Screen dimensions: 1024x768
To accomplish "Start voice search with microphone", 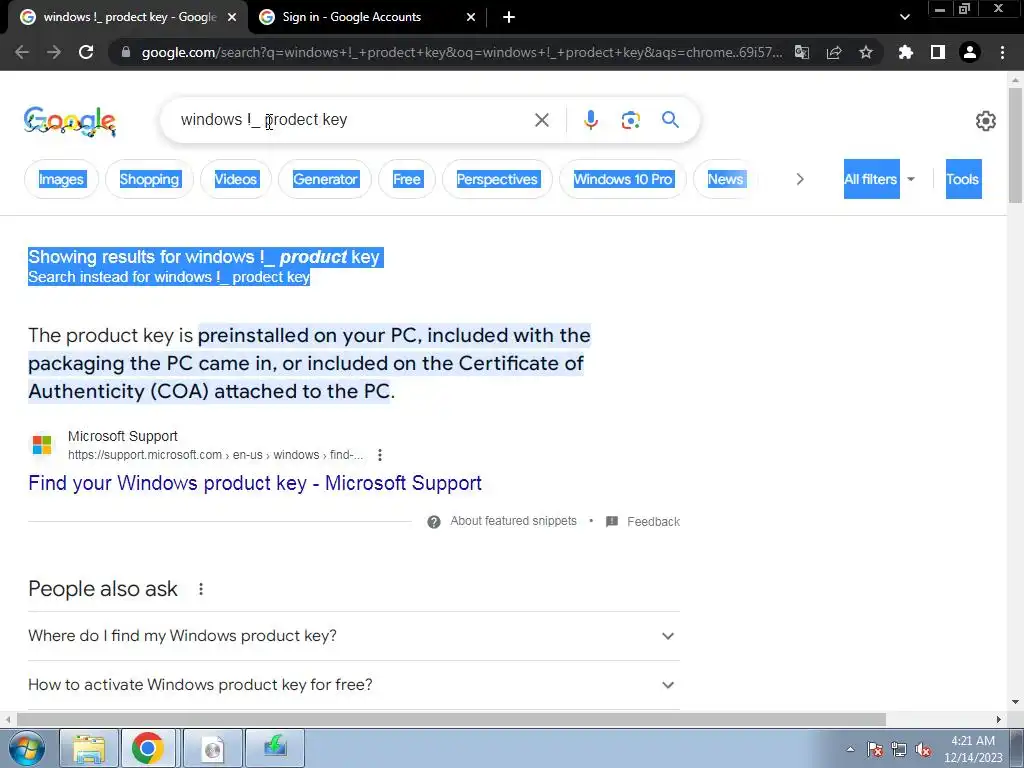I will tap(591, 120).
